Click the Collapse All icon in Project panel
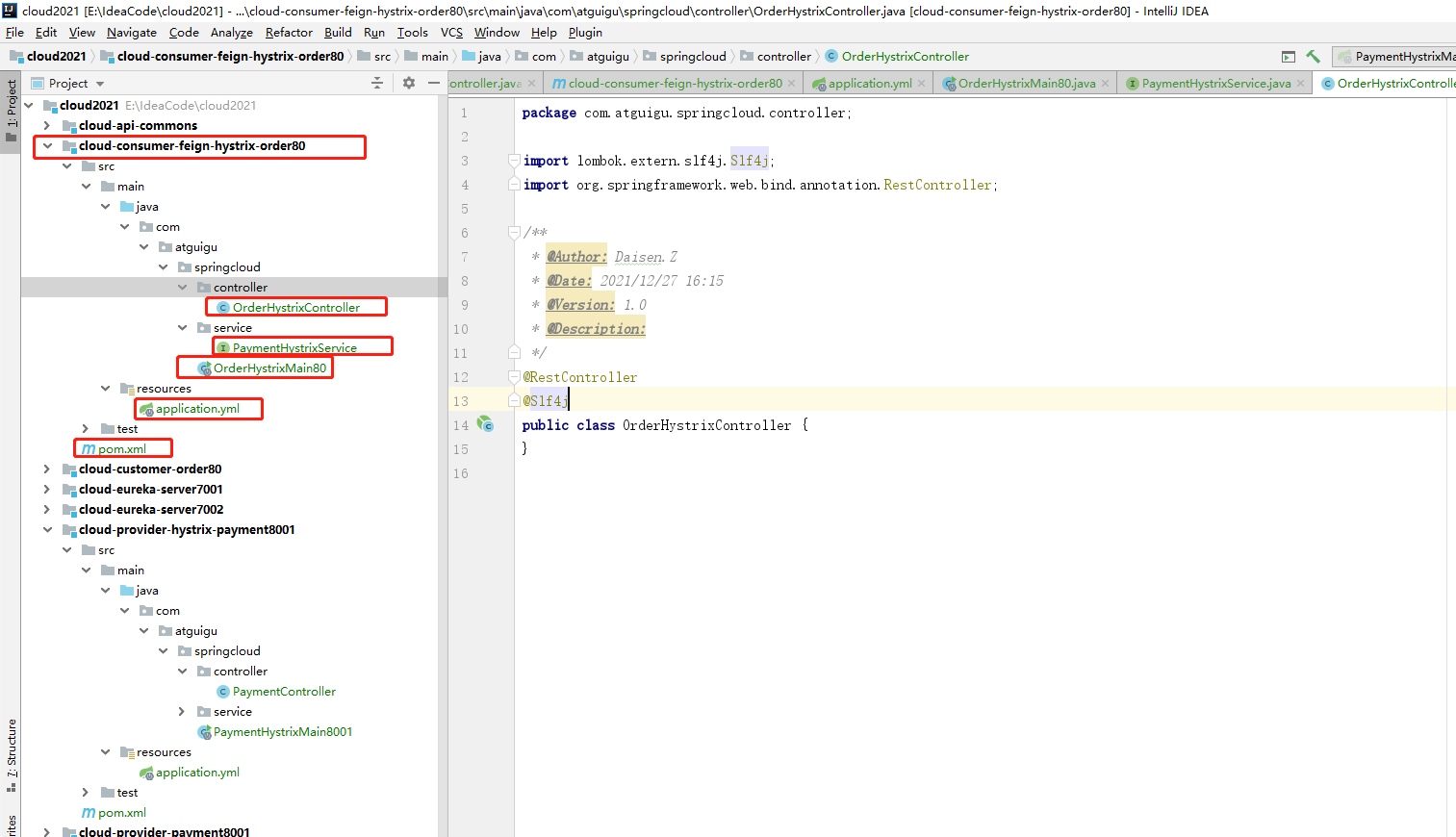The width and height of the screenshot is (1456, 837). 377,84
